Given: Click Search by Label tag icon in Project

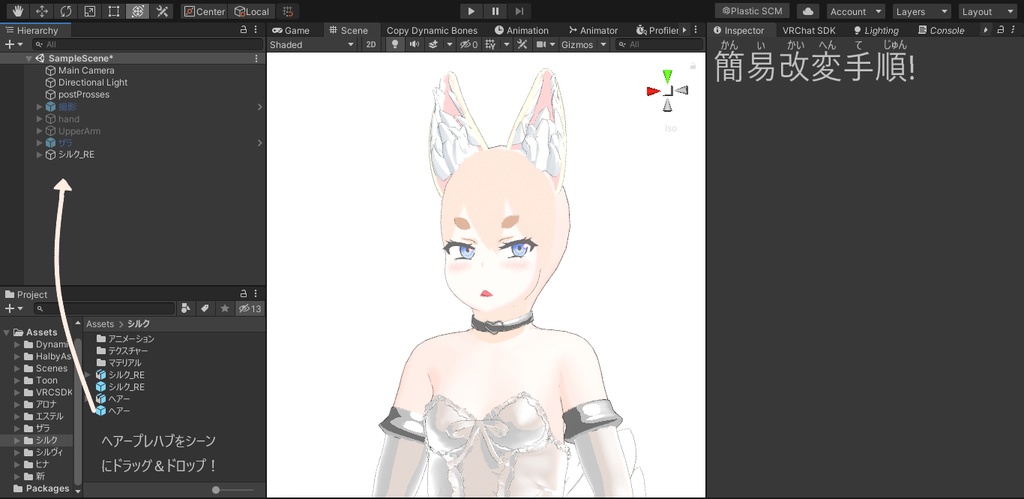Looking at the screenshot, I should [x=205, y=308].
